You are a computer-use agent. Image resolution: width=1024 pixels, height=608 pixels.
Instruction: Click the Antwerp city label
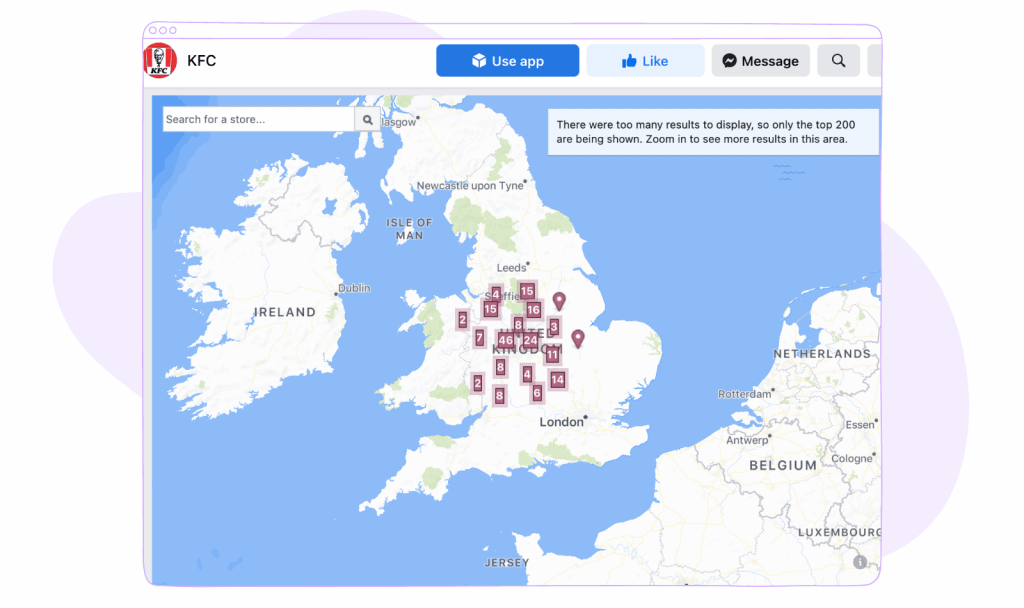[747, 440]
